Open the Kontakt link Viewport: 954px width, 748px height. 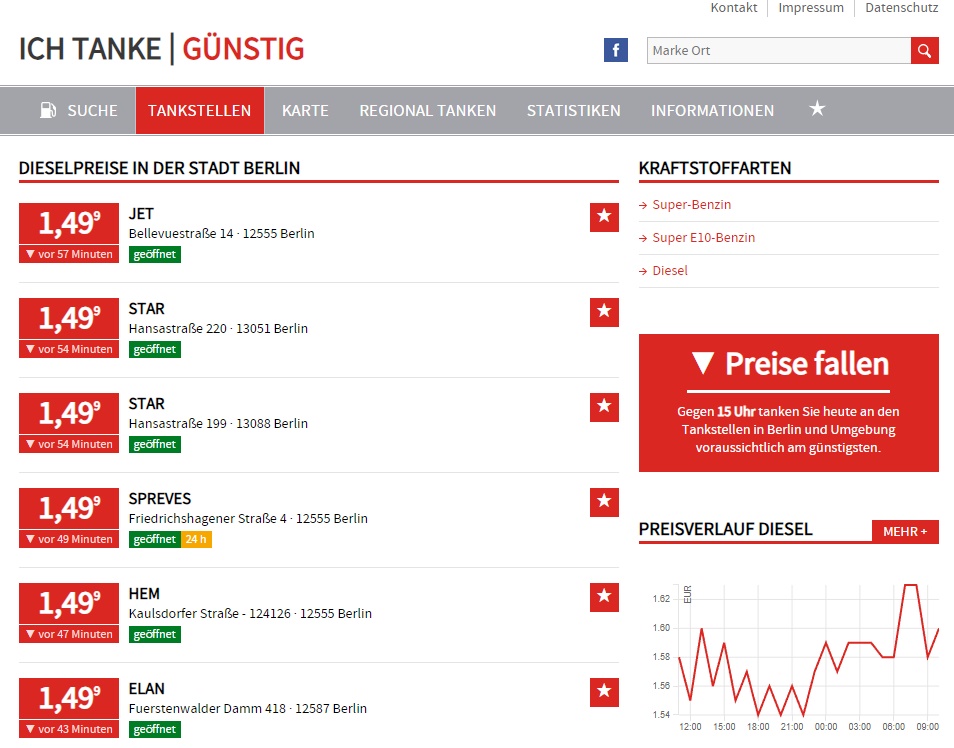click(734, 8)
